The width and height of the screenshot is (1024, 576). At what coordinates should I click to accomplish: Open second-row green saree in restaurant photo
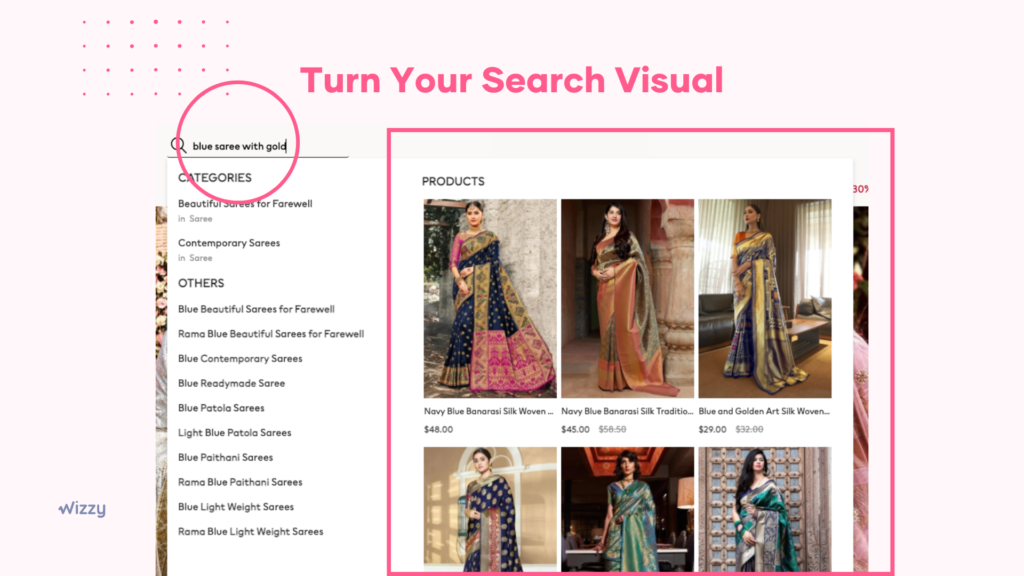tap(627, 509)
